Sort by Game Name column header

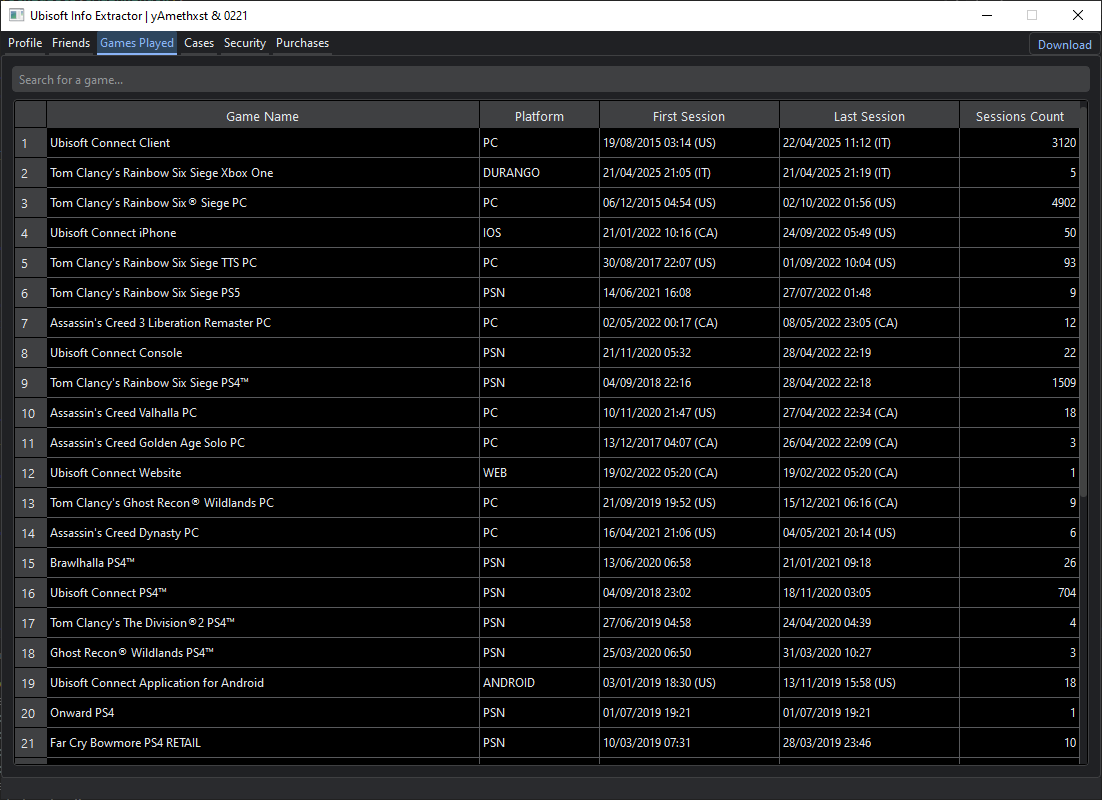(263, 116)
